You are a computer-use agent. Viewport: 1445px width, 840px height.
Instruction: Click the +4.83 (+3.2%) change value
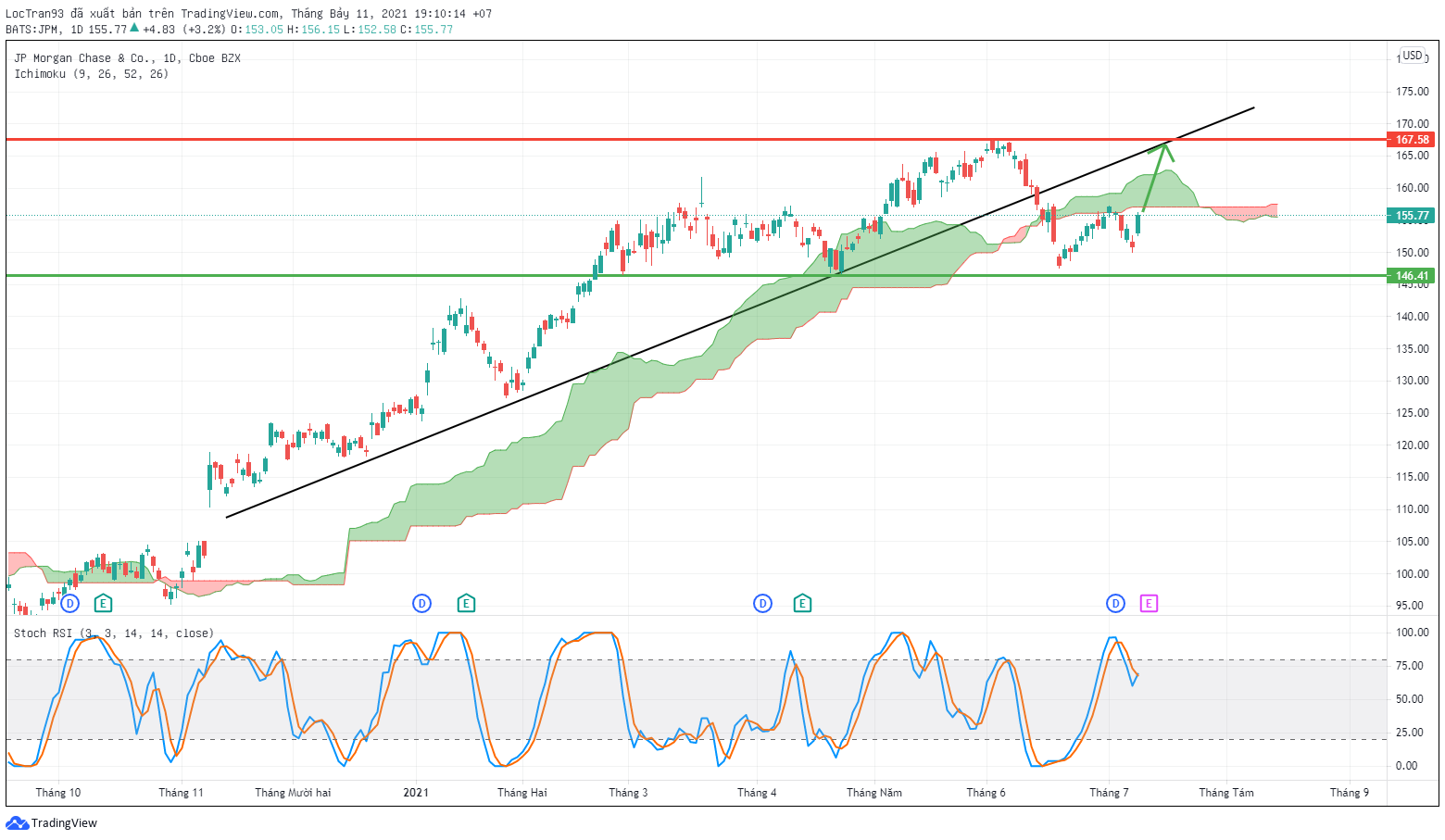[184, 30]
